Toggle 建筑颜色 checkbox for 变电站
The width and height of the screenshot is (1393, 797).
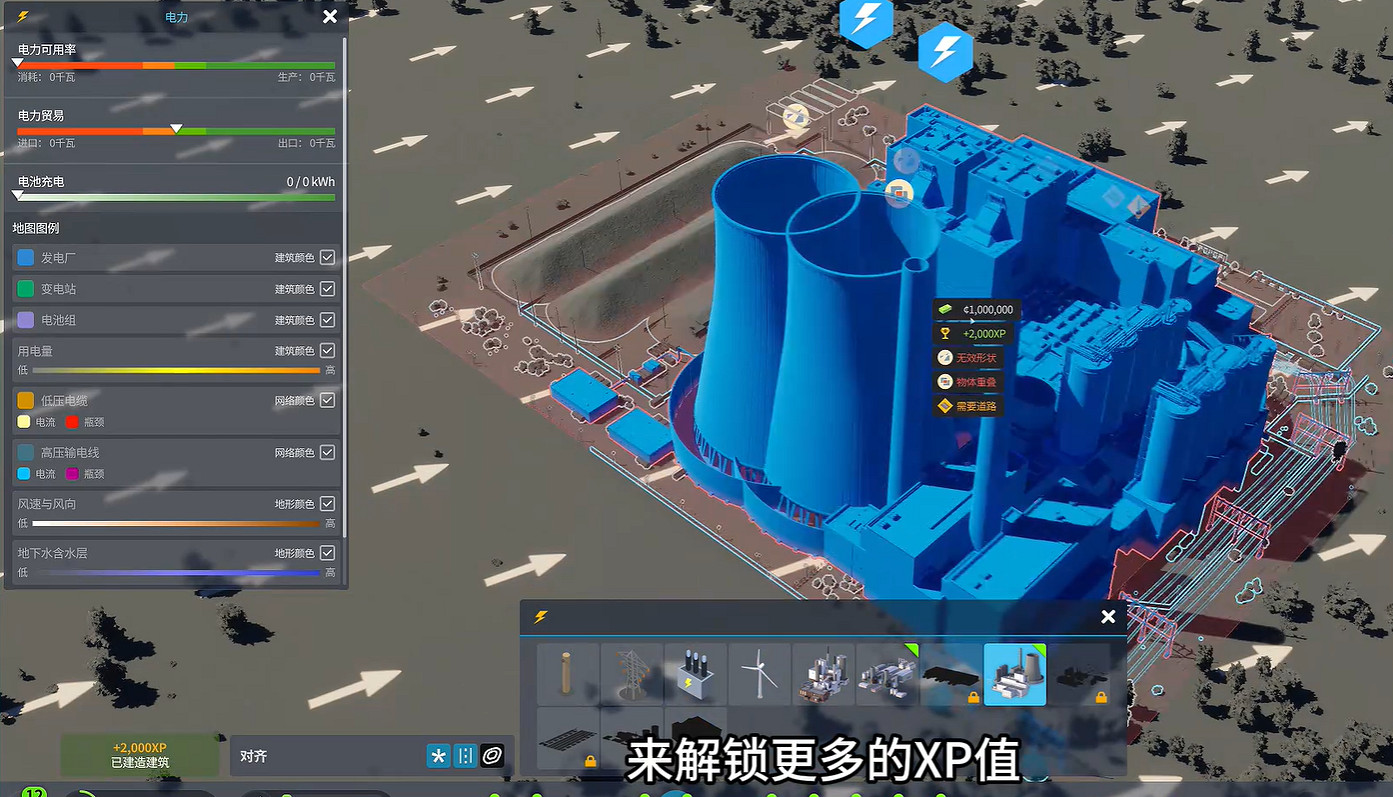click(x=327, y=289)
